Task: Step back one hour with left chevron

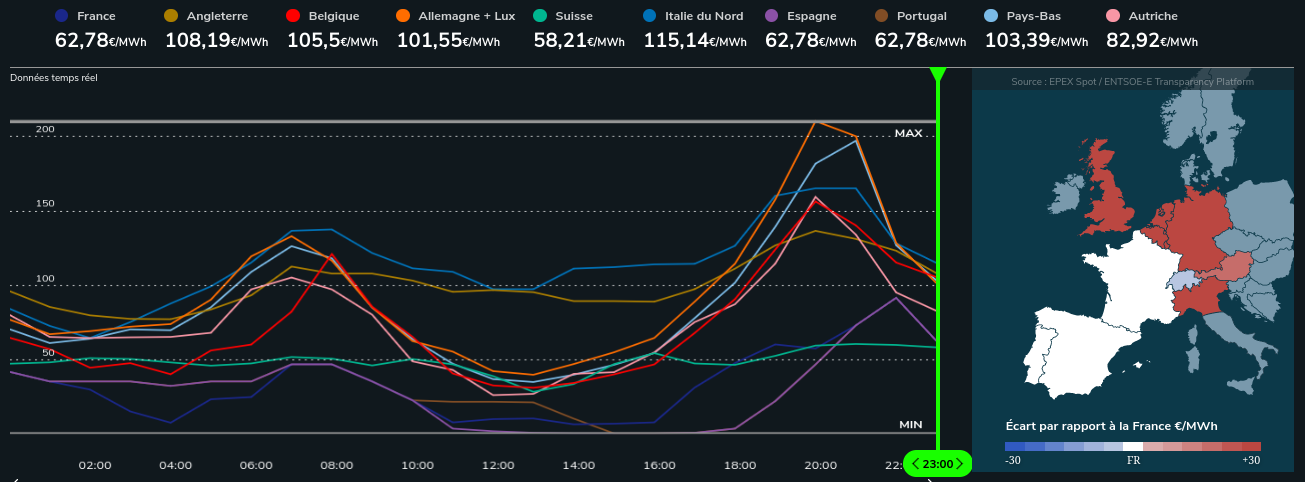Action: tap(915, 464)
